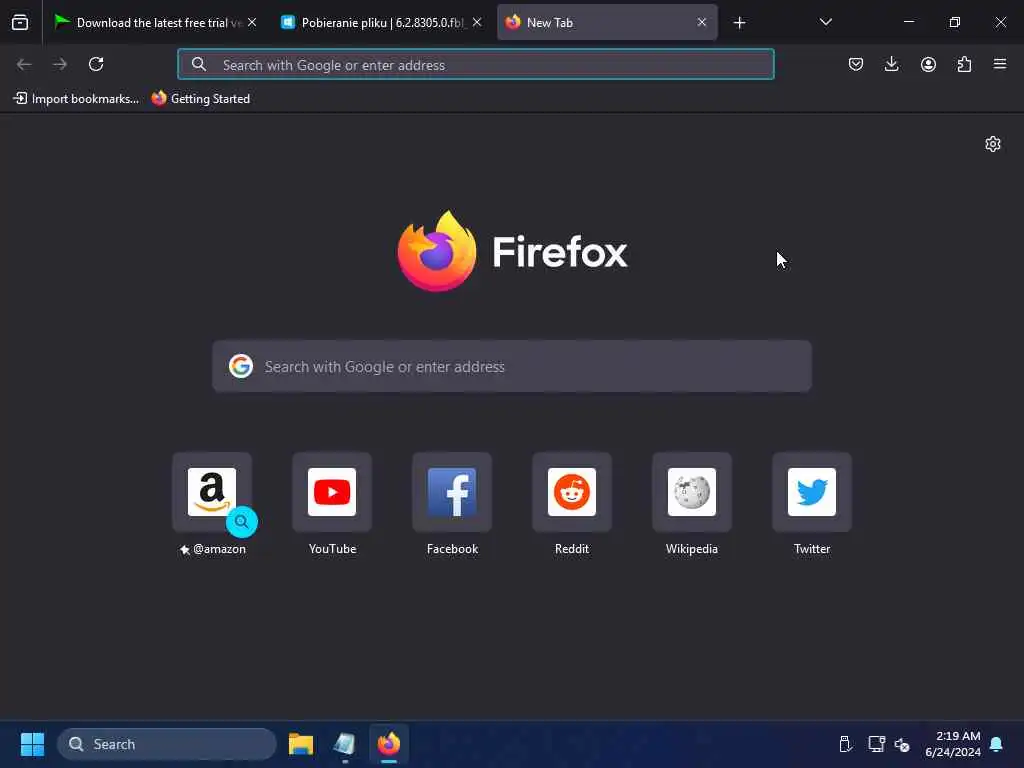Switch to Pobieranie pliku tab
Screen dimensions: 1024x768
click(x=382, y=22)
